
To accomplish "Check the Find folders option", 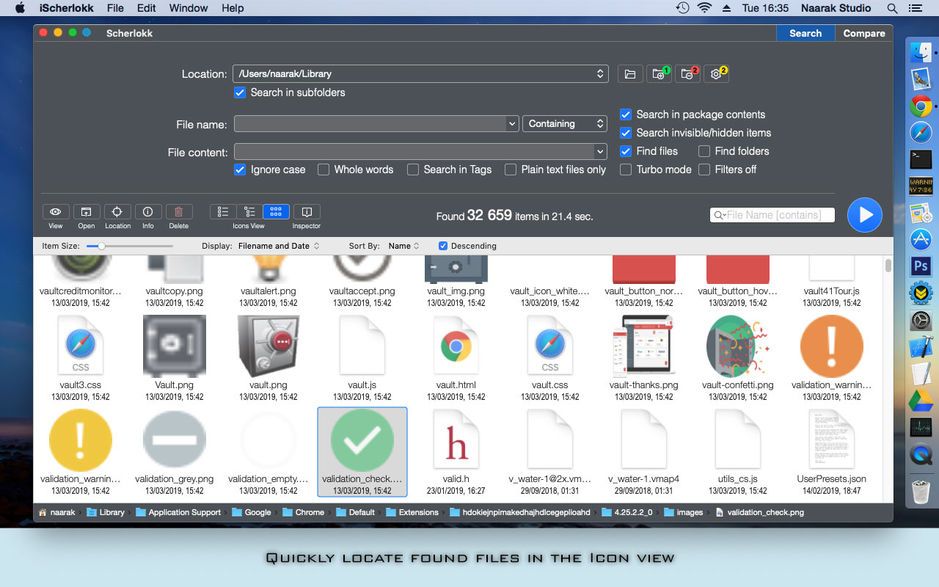I will [705, 151].
